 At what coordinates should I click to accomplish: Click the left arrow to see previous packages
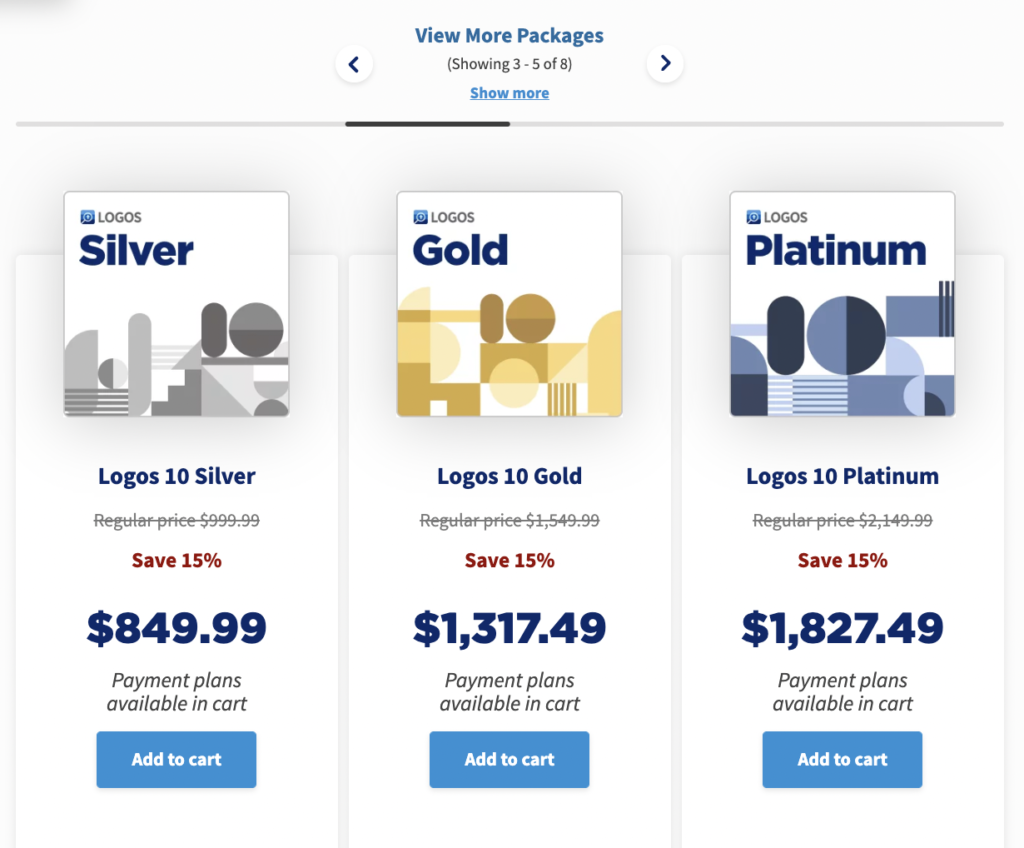click(x=354, y=63)
